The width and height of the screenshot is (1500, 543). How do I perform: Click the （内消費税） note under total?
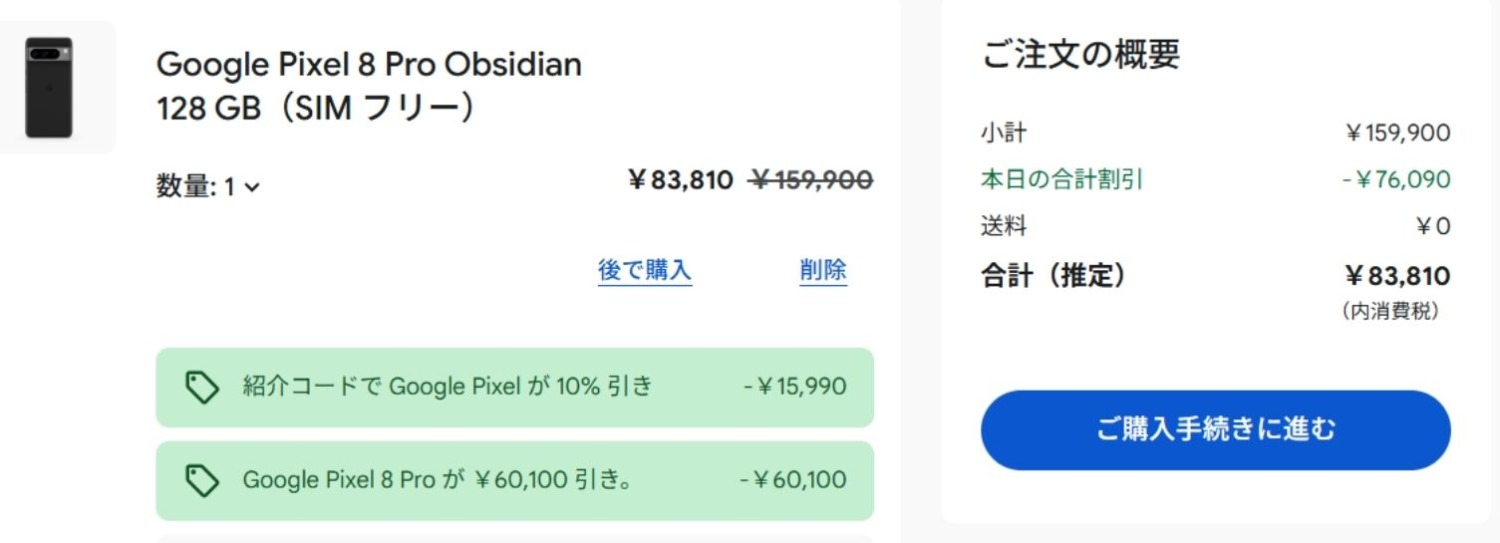(1390, 312)
